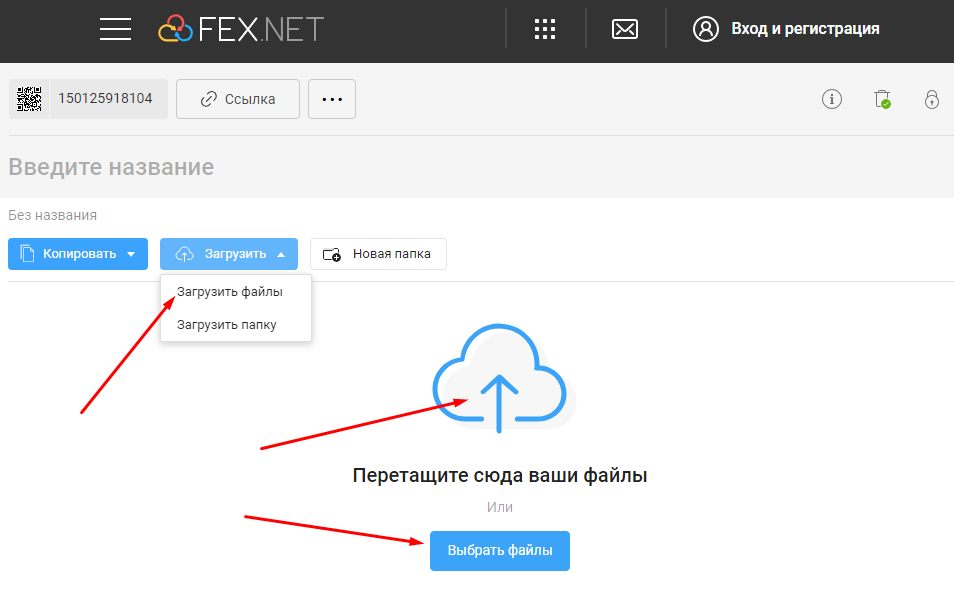The height and width of the screenshot is (599, 954).
Task: Click the lock icon
Action: pyautogui.click(x=931, y=99)
